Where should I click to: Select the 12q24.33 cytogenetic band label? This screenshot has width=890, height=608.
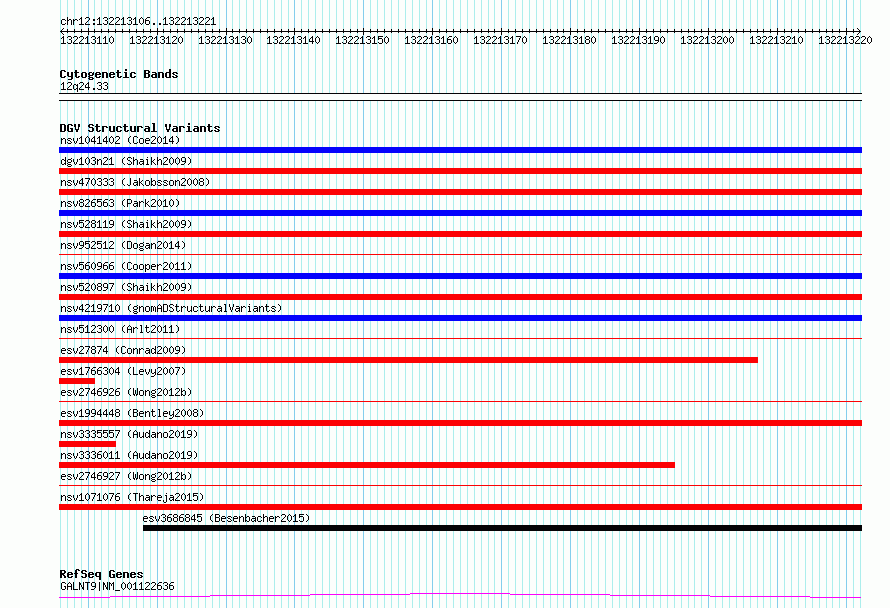point(84,86)
